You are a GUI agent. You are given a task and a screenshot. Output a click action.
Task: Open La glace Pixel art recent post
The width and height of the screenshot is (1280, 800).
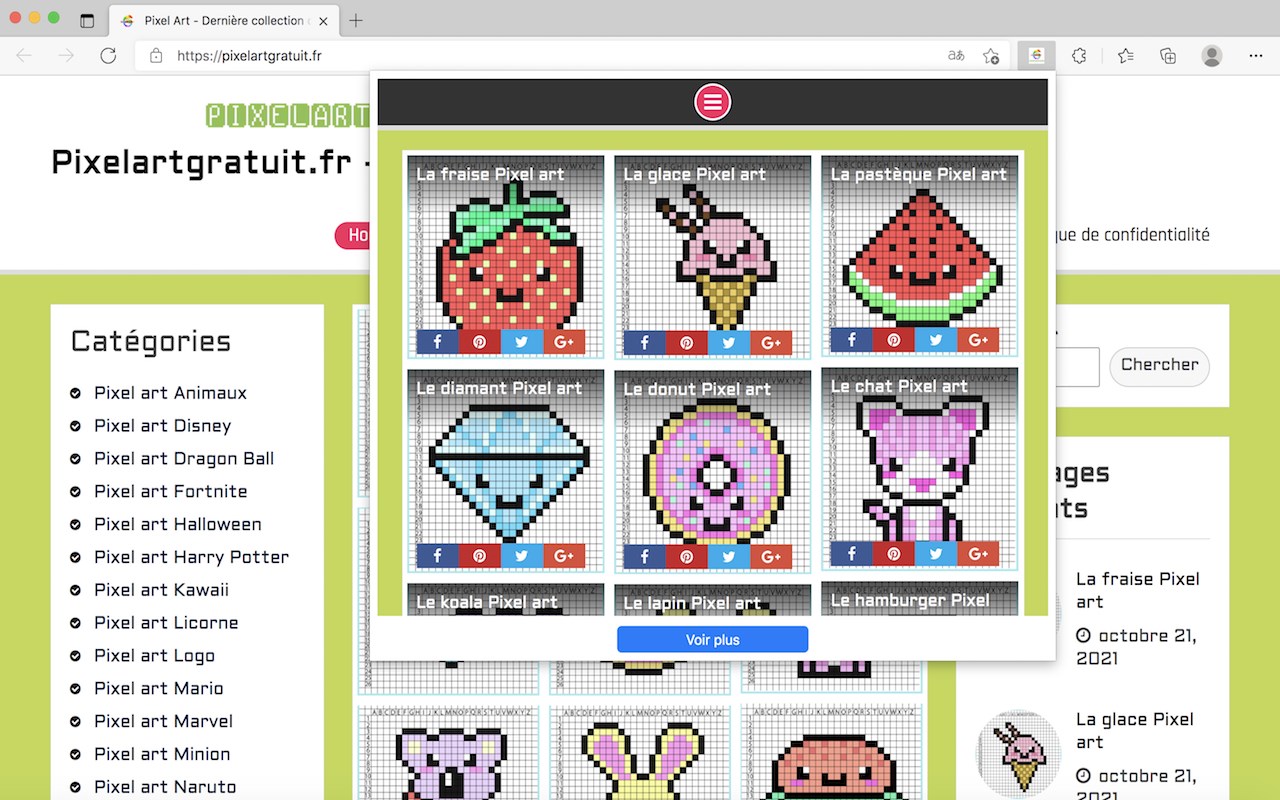(x=1135, y=730)
